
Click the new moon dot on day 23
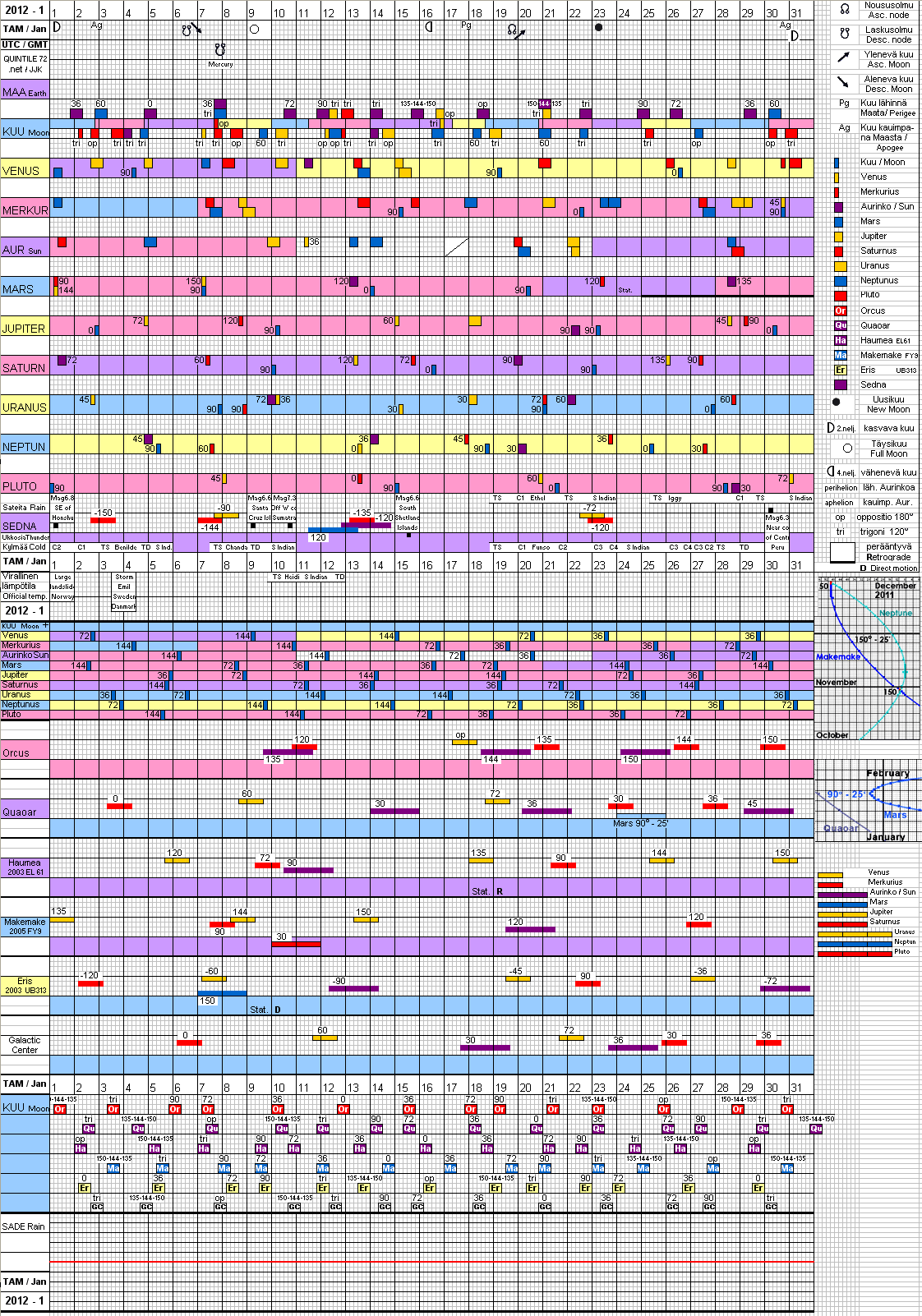598,28
